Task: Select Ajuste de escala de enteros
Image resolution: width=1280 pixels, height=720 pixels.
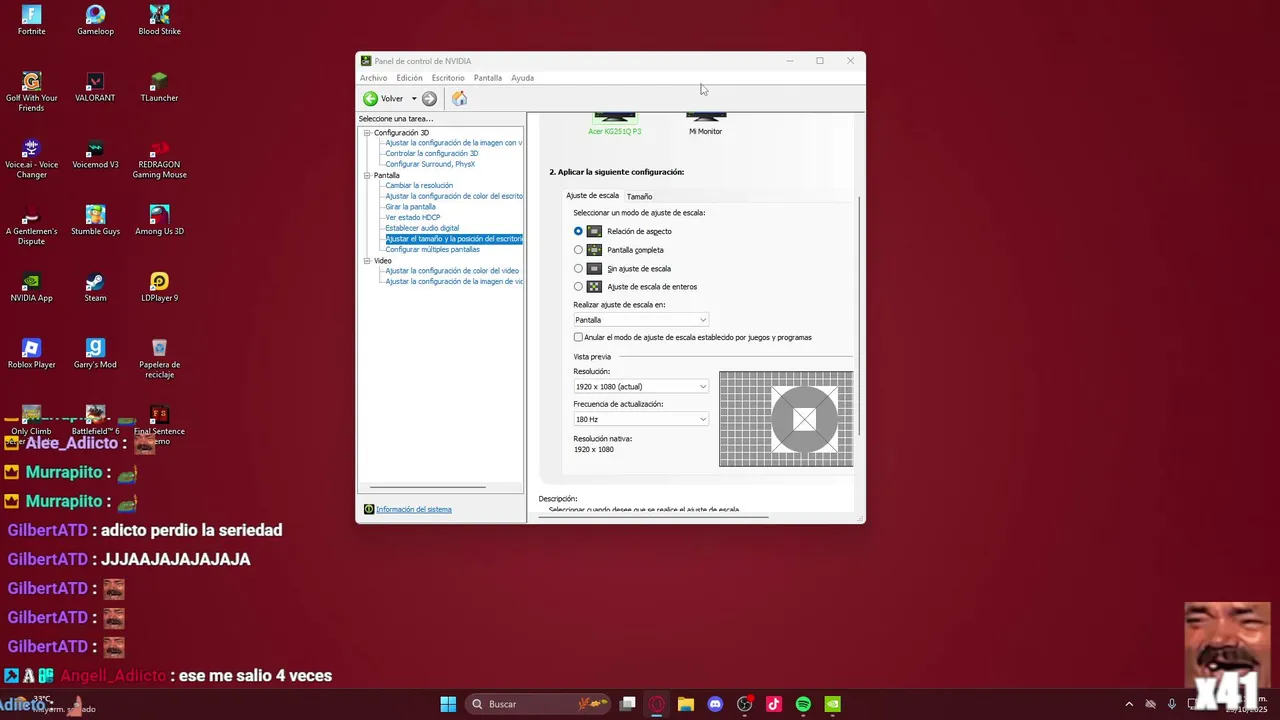Action: (578, 286)
